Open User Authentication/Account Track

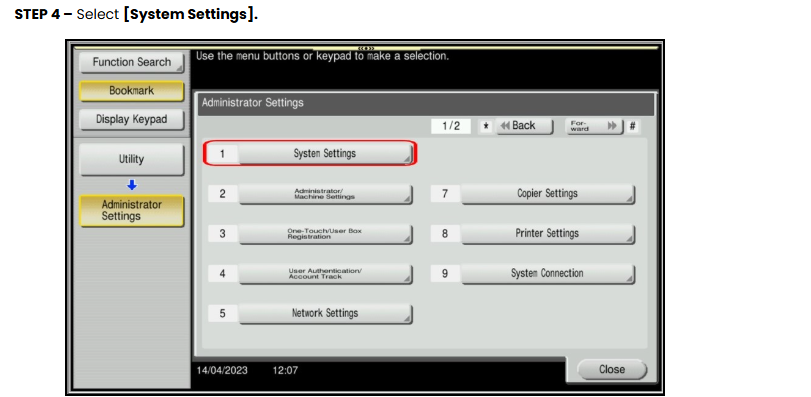(x=325, y=274)
